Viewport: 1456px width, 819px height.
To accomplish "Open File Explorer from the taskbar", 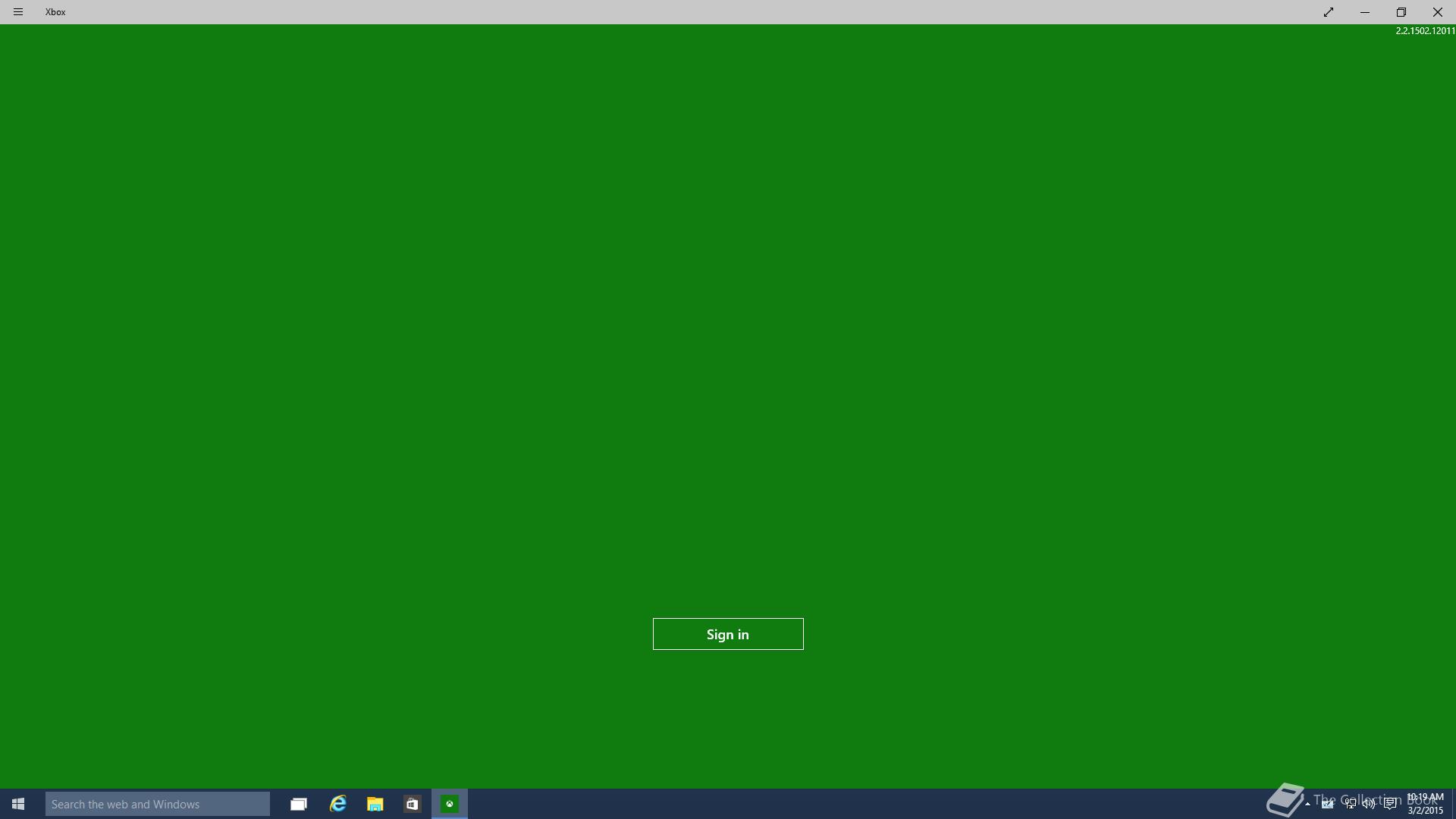I will point(375,804).
